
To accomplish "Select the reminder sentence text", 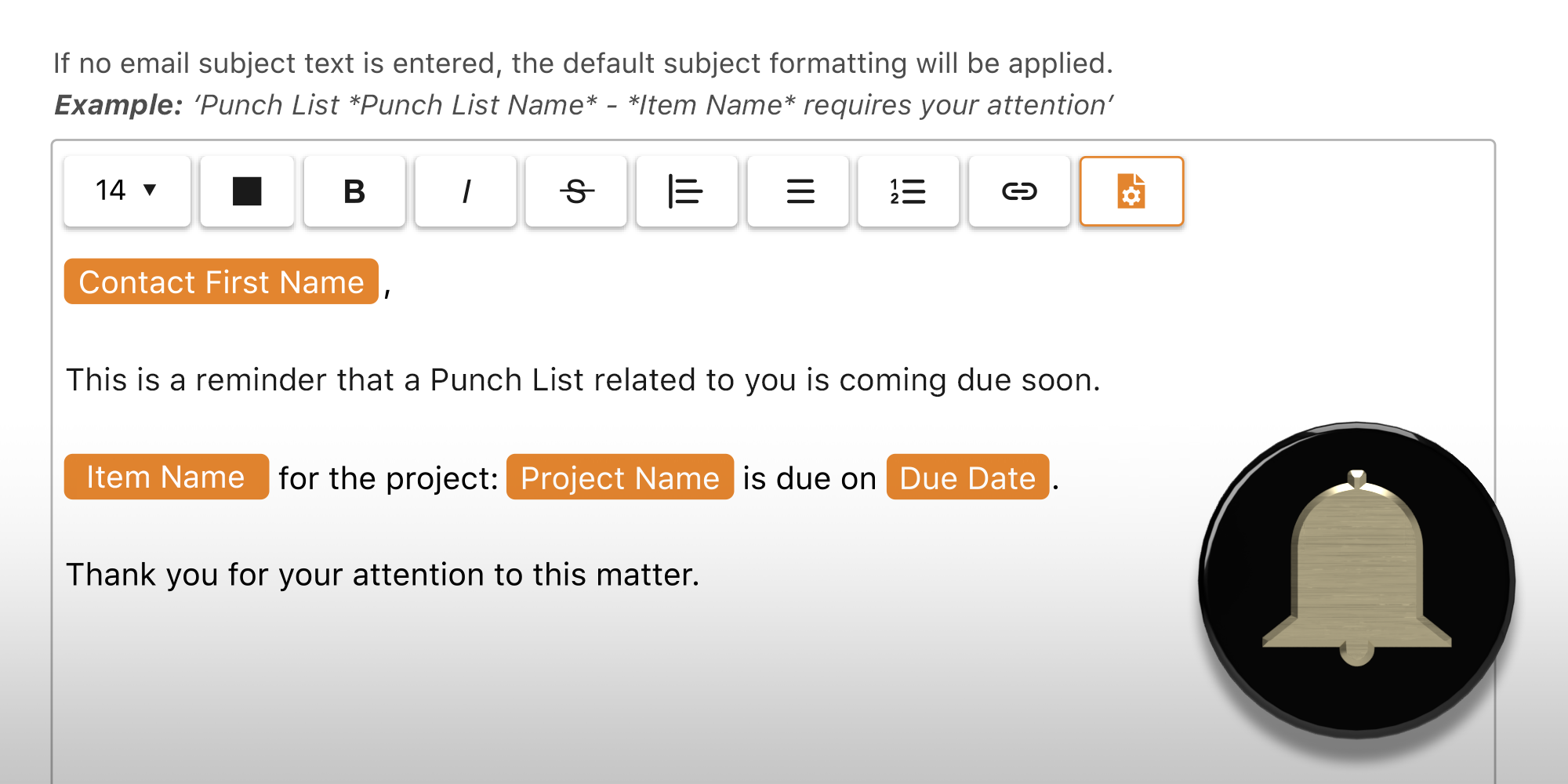I will [x=583, y=380].
